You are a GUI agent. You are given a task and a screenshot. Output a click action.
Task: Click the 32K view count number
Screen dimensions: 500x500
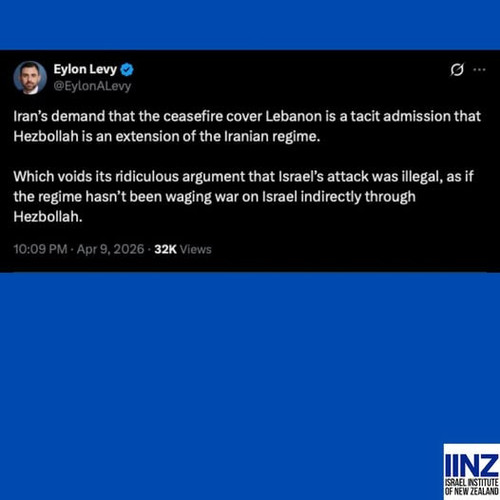(x=165, y=249)
